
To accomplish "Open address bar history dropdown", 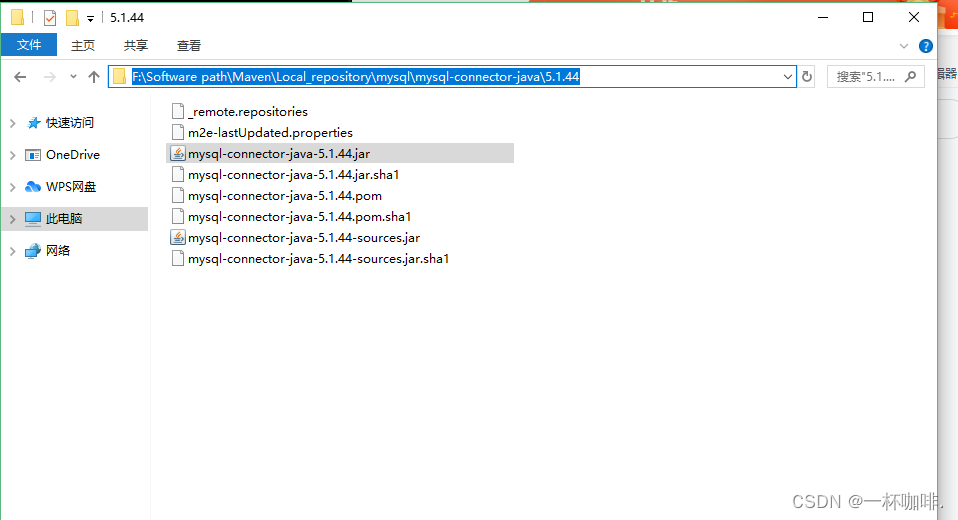I will [788, 77].
